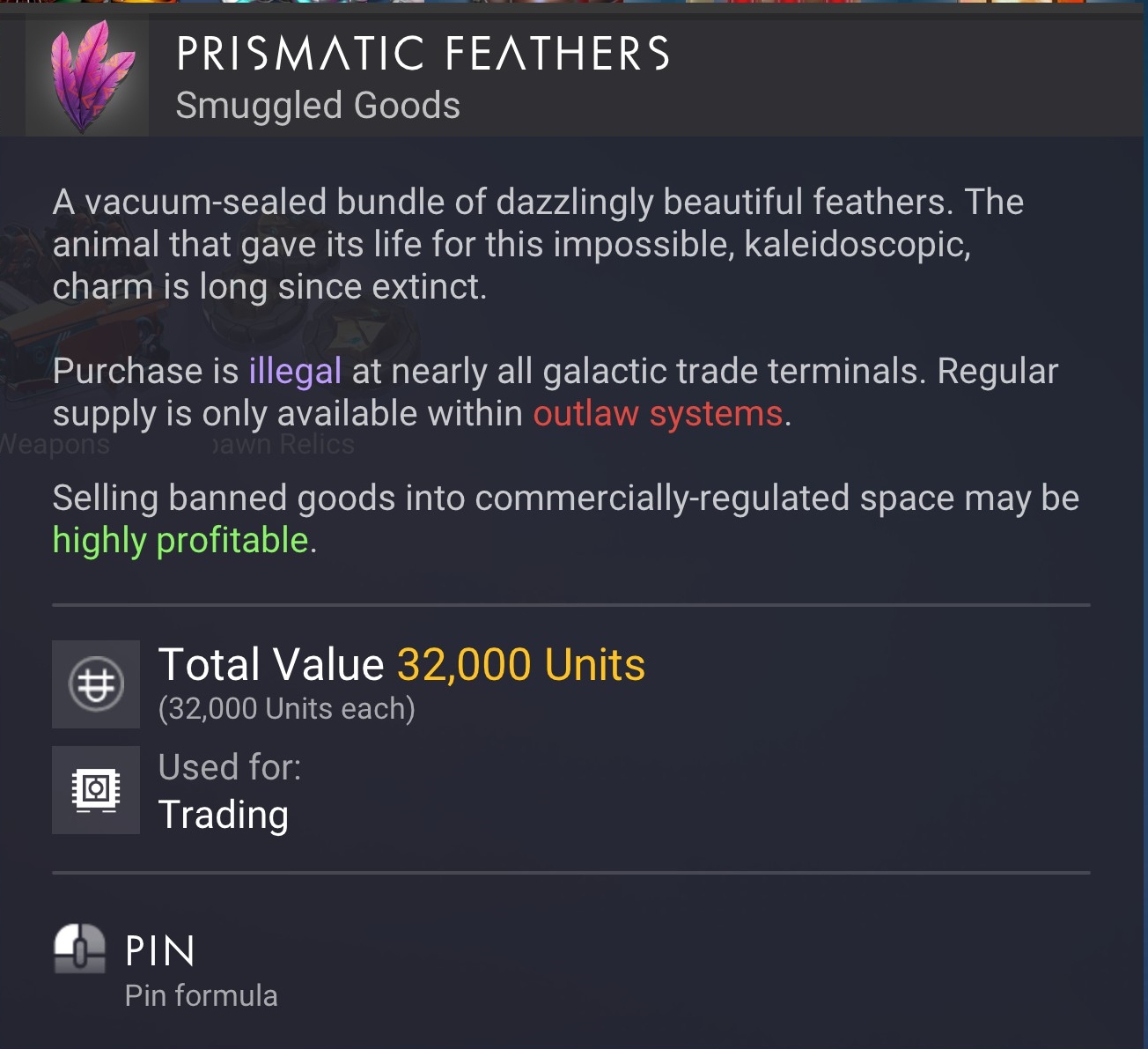Viewport: 1148px width, 1049px height.
Task: Click the Prismatic Feathers item icon
Action: (x=87, y=78)
